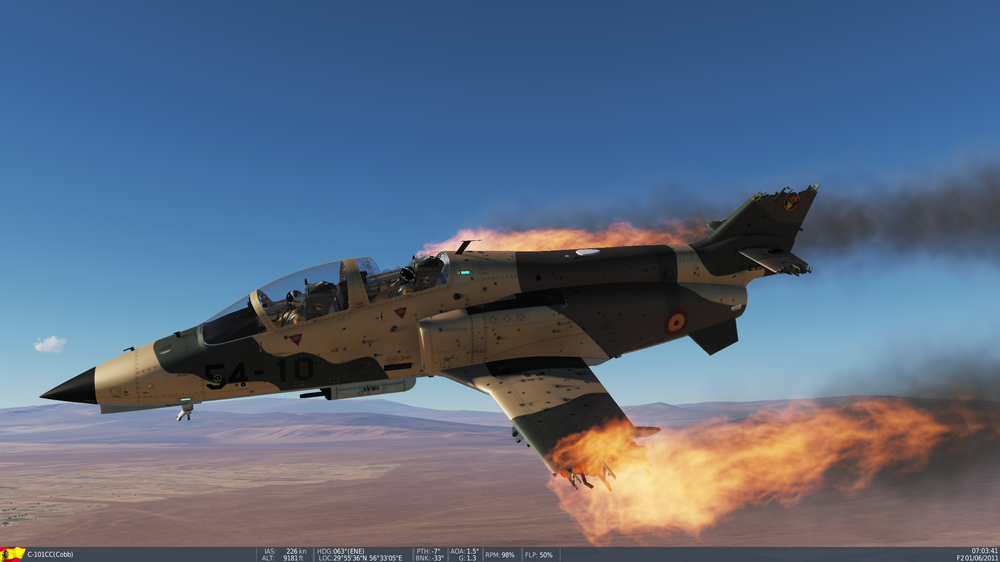1000x562 pixels.
Task: Select the aircraft name C-101CC(Cobb)
Action: pyautogui.click(x=50, y=554)
